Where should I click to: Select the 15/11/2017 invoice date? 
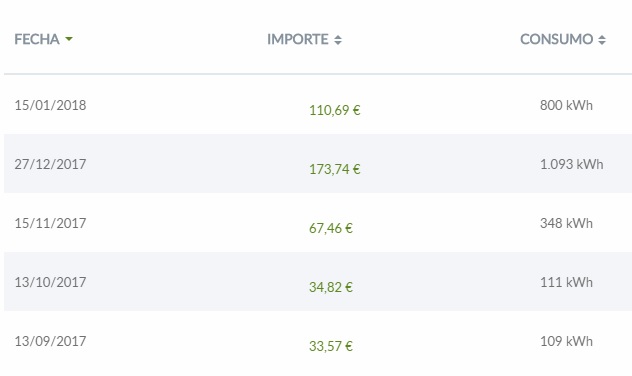point(50,223)
